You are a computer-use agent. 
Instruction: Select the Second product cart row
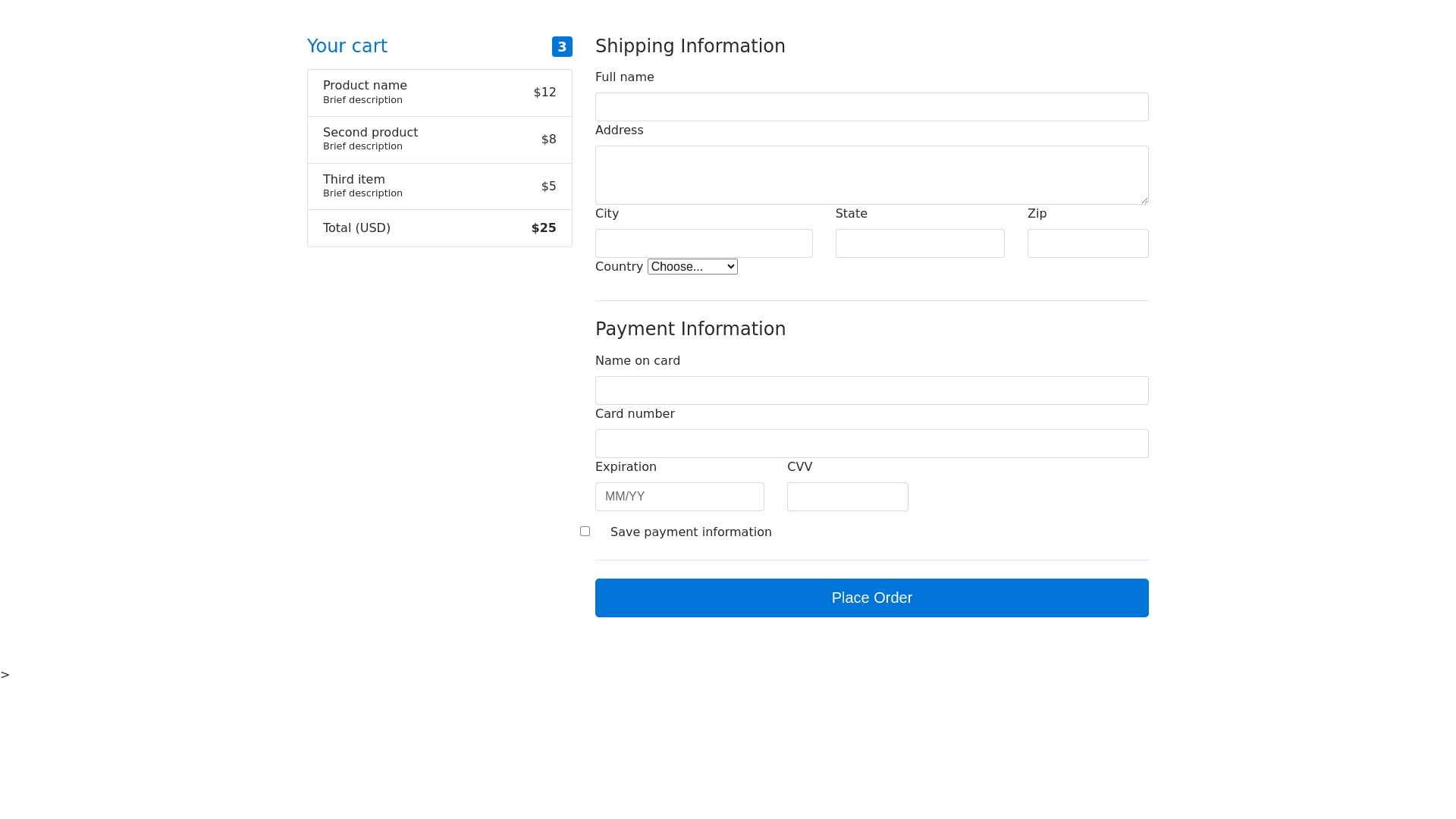(439, 140)
